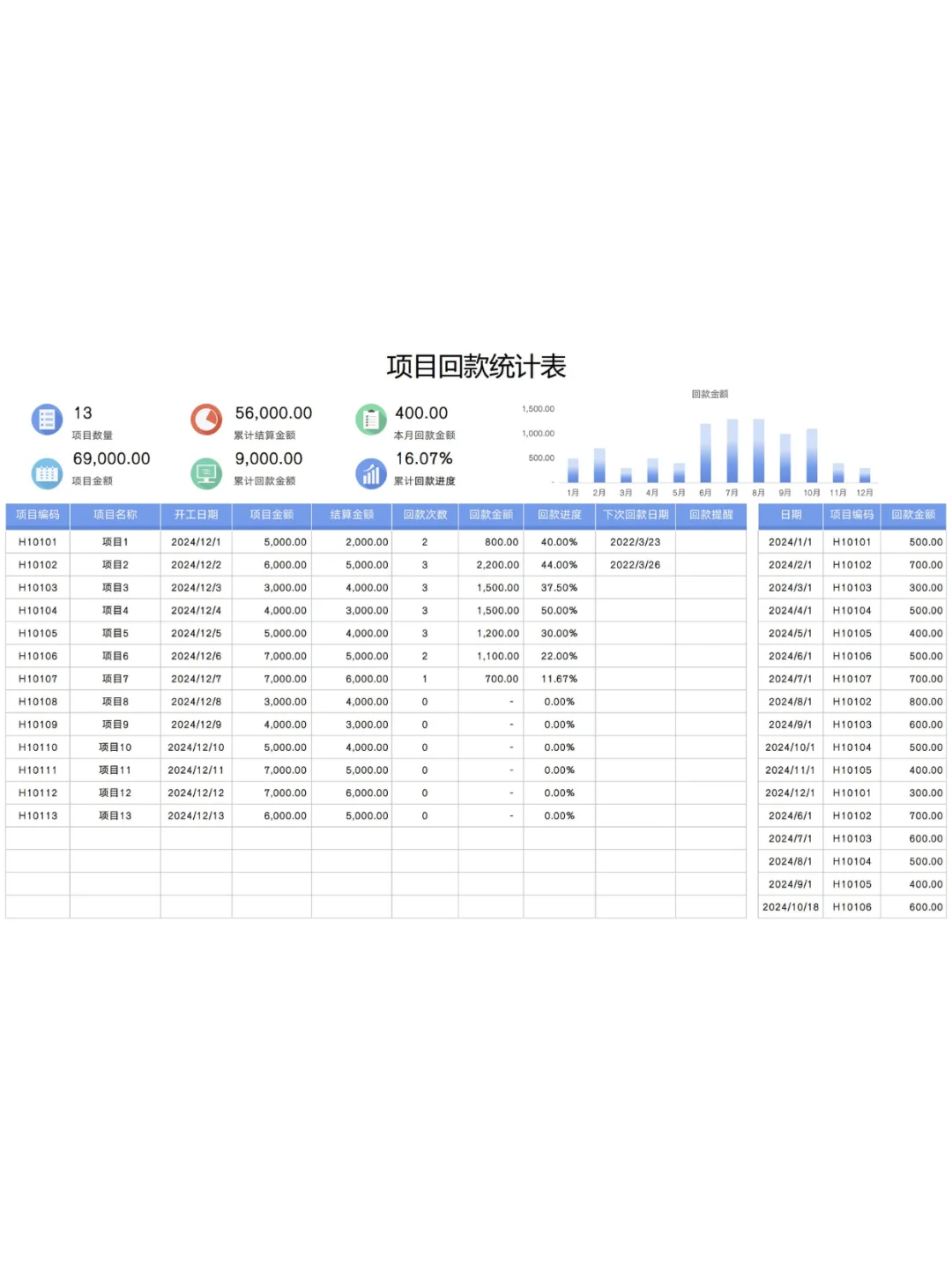Select the 2022/3/23 next collection date

(637, 541)
